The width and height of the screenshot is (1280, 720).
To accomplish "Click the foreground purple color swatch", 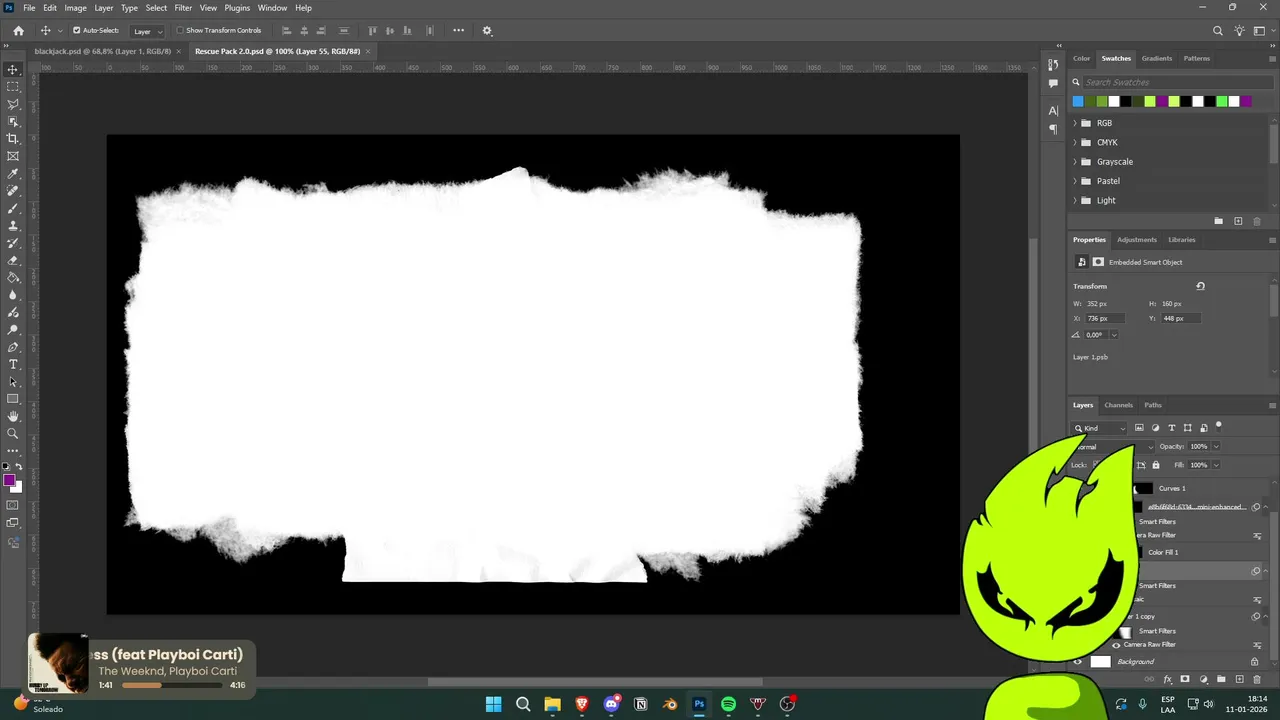I will (x=9, y=481).
